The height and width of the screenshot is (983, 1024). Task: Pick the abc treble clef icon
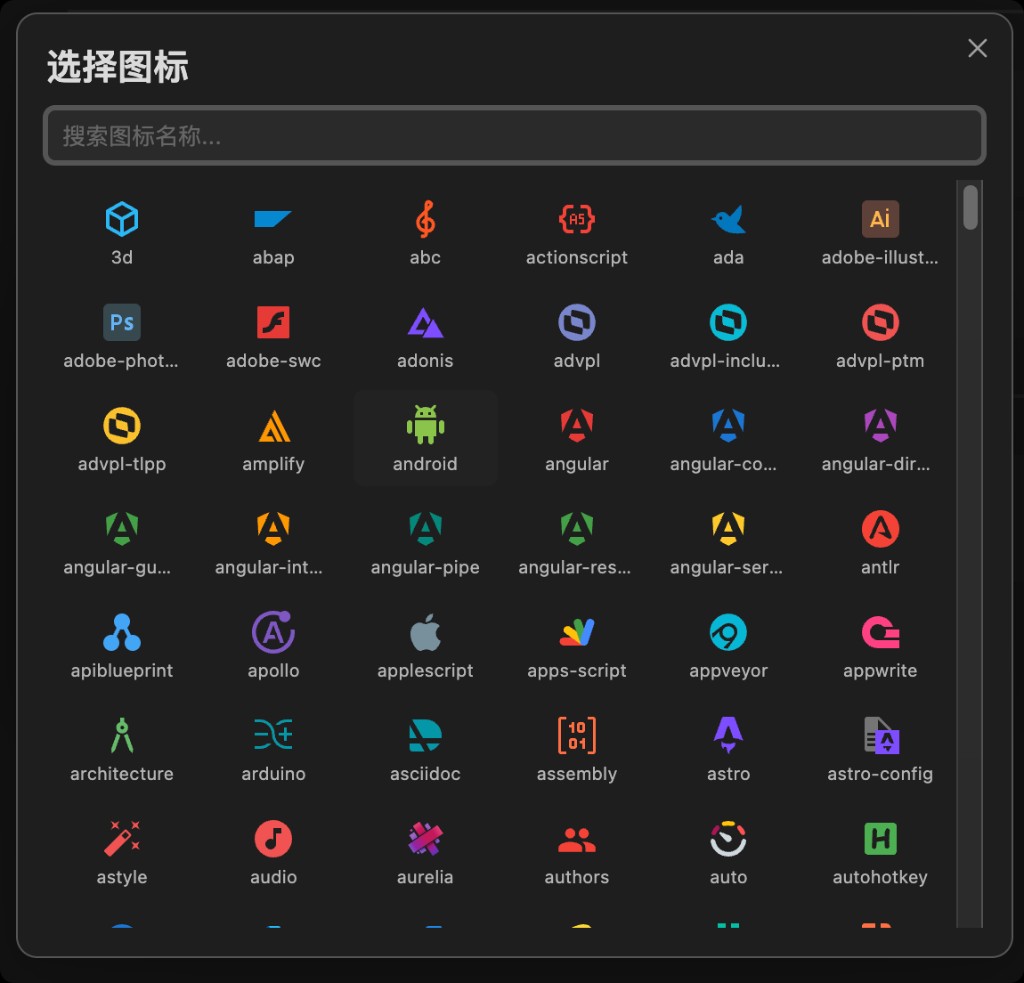click(425, 219)
